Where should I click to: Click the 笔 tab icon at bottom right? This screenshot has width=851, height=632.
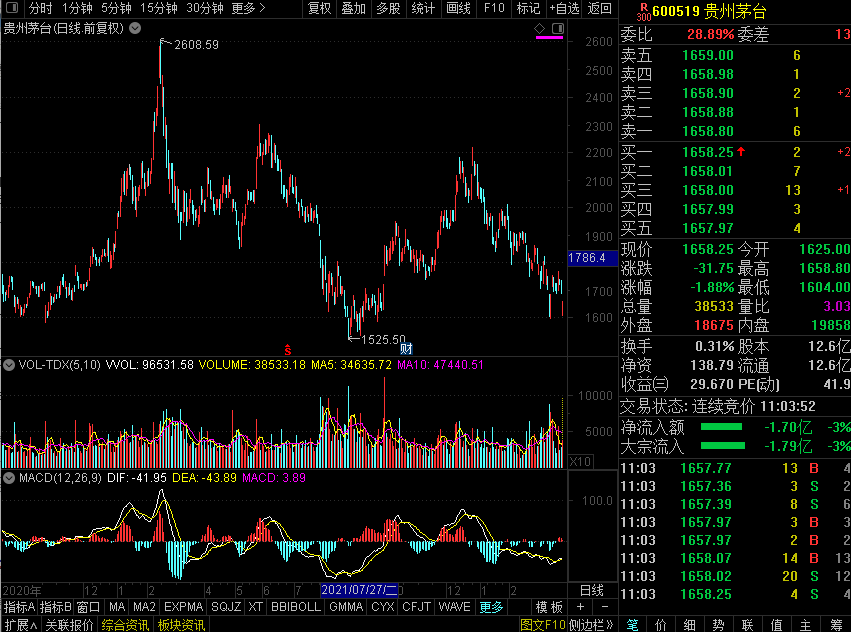pos(632,624)
